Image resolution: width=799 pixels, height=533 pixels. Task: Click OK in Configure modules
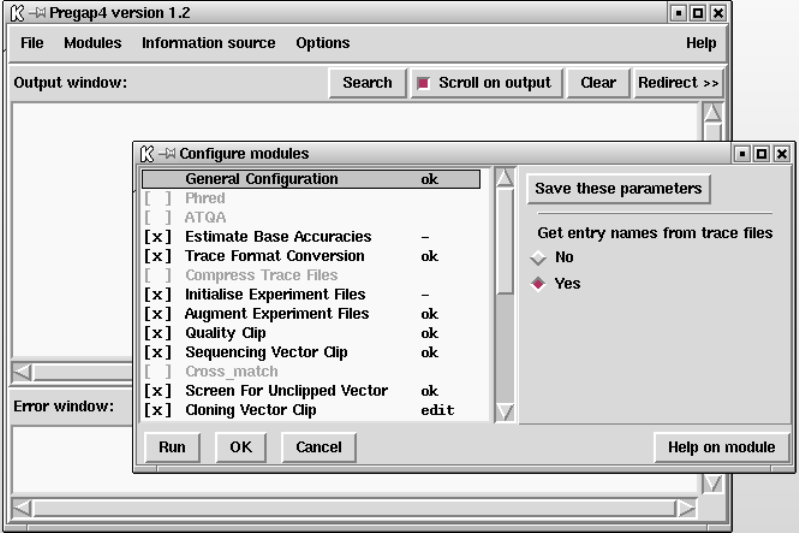[x=241, y=447]
